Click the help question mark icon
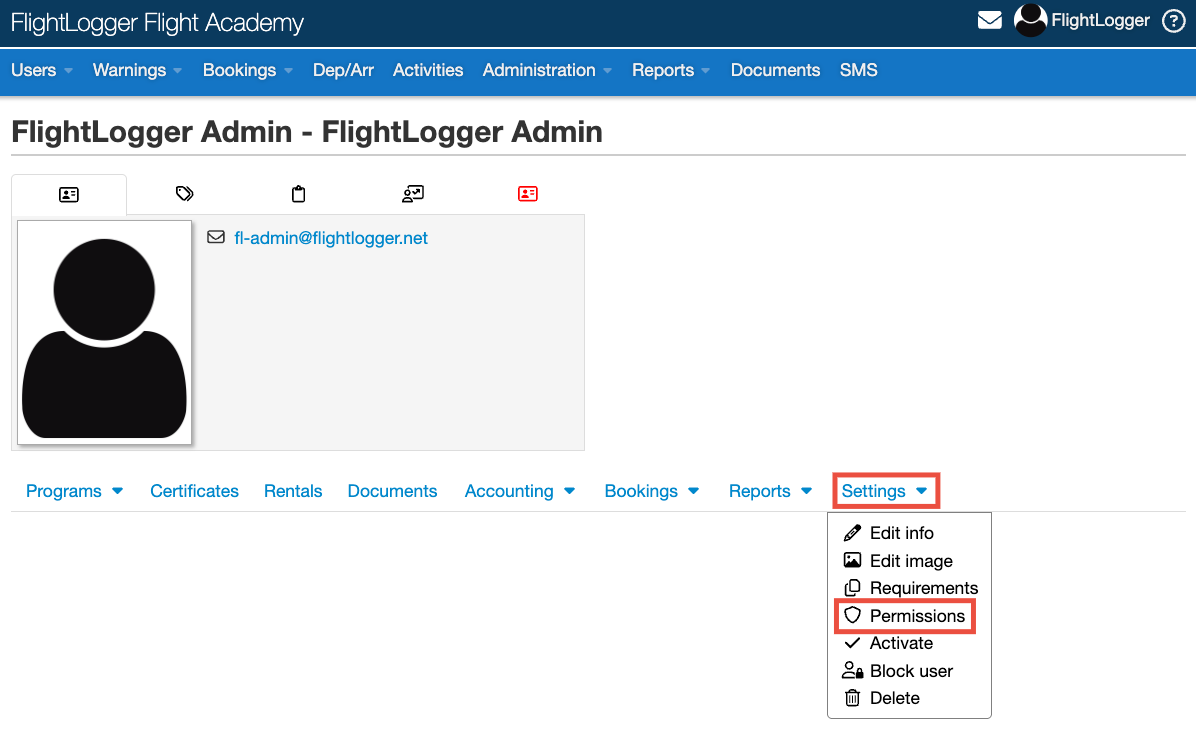This screenshot has width=1196, height=745. tap(1174, 21)
